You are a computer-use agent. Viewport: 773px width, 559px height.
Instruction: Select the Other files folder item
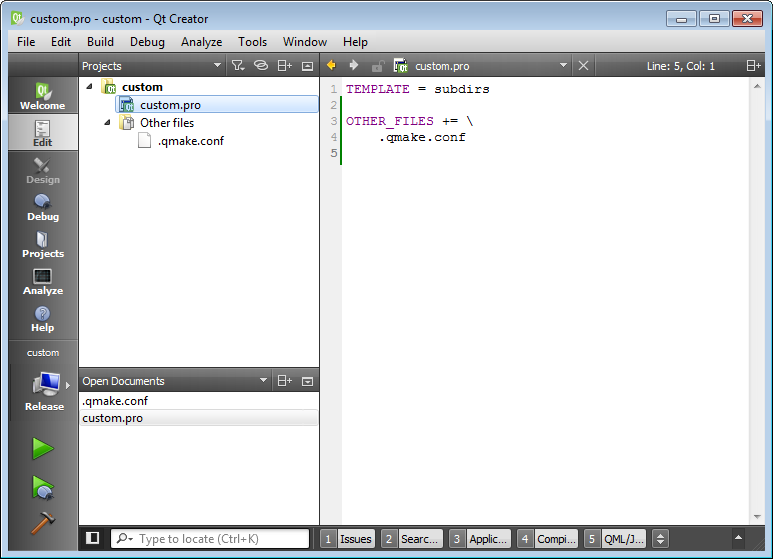pyautogui.click(x=167, y=123)
